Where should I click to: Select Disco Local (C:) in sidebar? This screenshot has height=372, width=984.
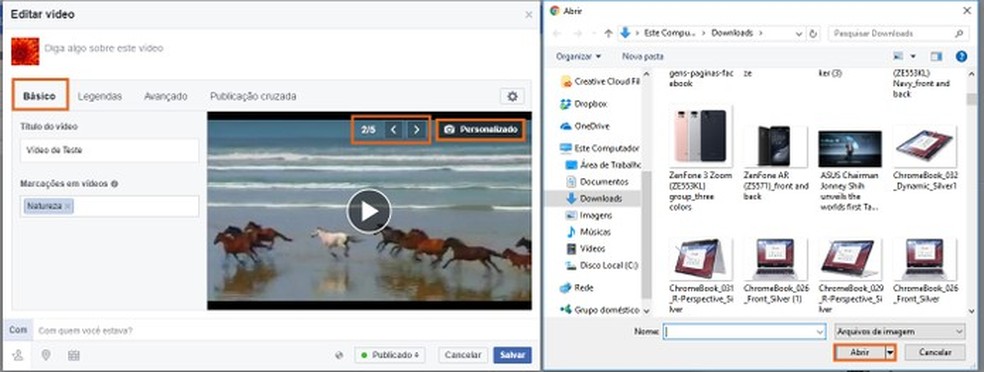(601, 265)
